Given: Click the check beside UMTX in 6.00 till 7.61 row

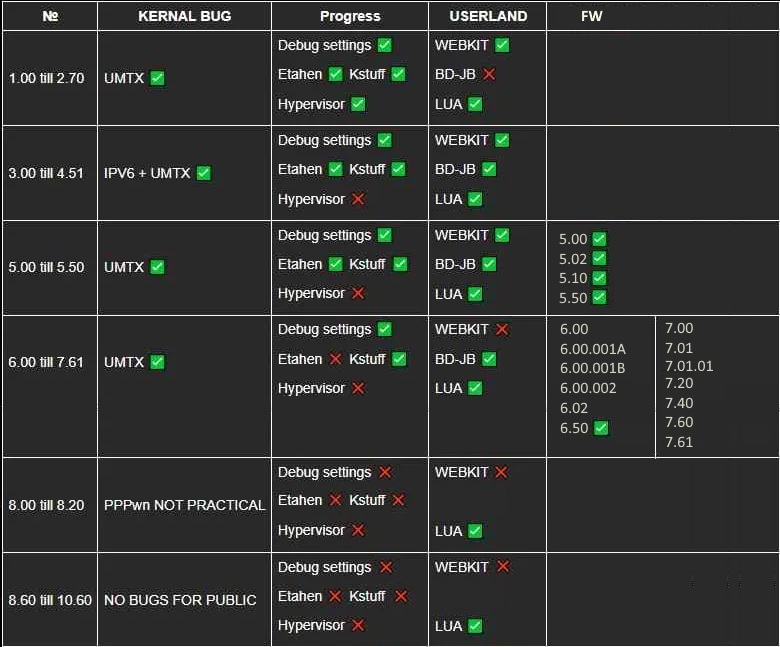Looking at the screenshot, I should 157,362.
